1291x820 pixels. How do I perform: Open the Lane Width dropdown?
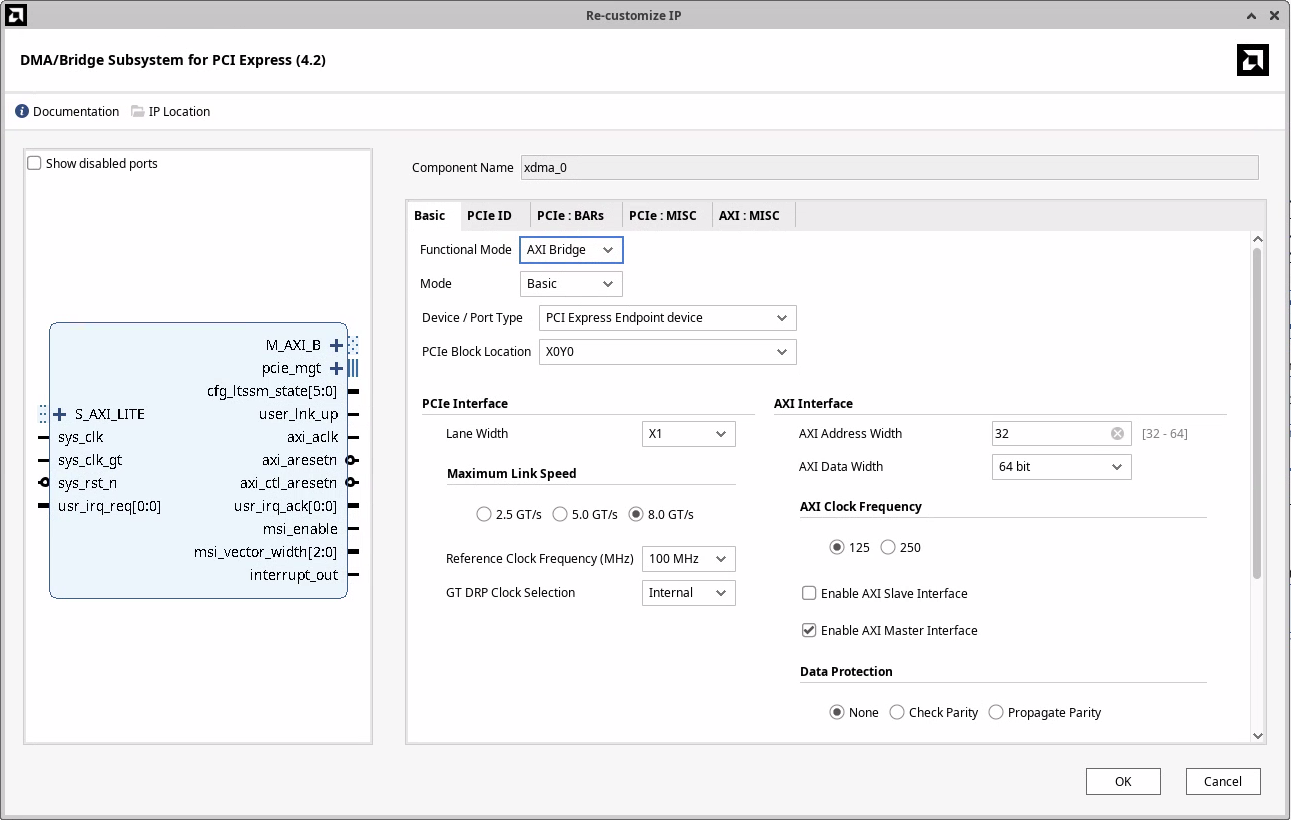[x=688, y=434]
